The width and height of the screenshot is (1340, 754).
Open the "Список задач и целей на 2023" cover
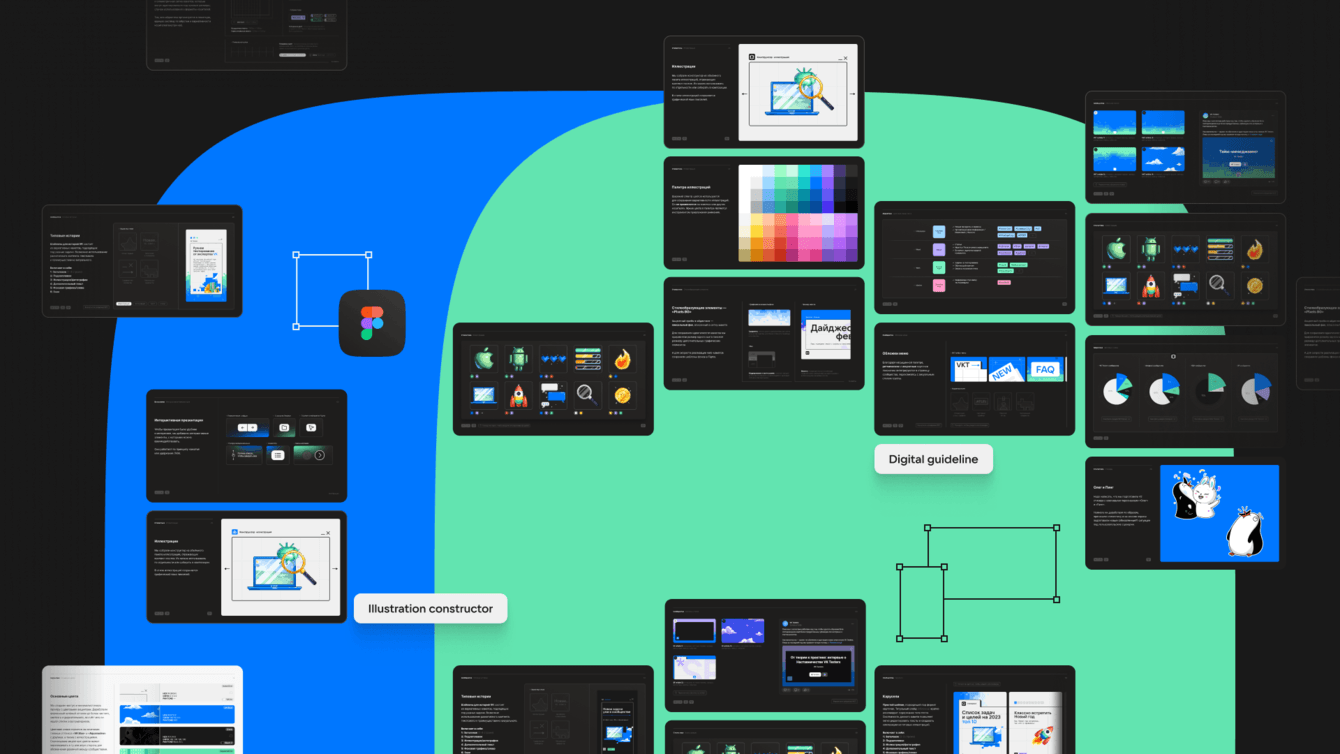tap(979, 721)
